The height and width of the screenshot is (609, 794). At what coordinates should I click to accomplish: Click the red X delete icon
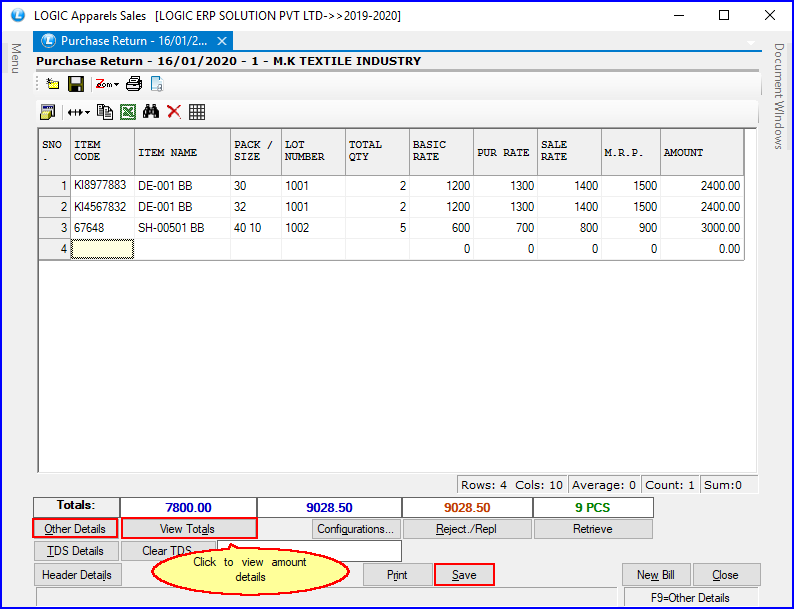click(x=174, y=112)
